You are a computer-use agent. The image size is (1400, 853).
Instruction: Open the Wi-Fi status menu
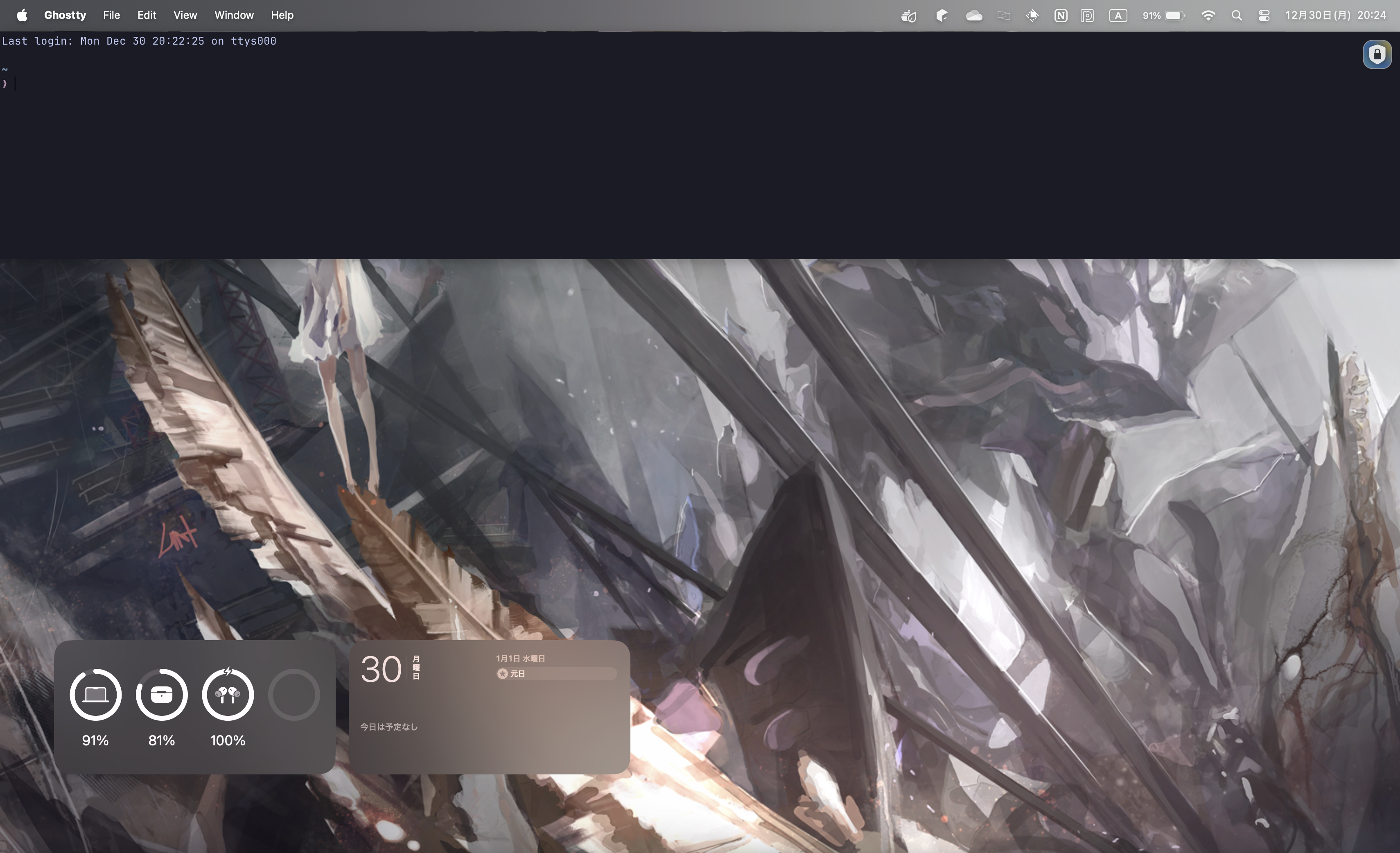(1208, 16)
